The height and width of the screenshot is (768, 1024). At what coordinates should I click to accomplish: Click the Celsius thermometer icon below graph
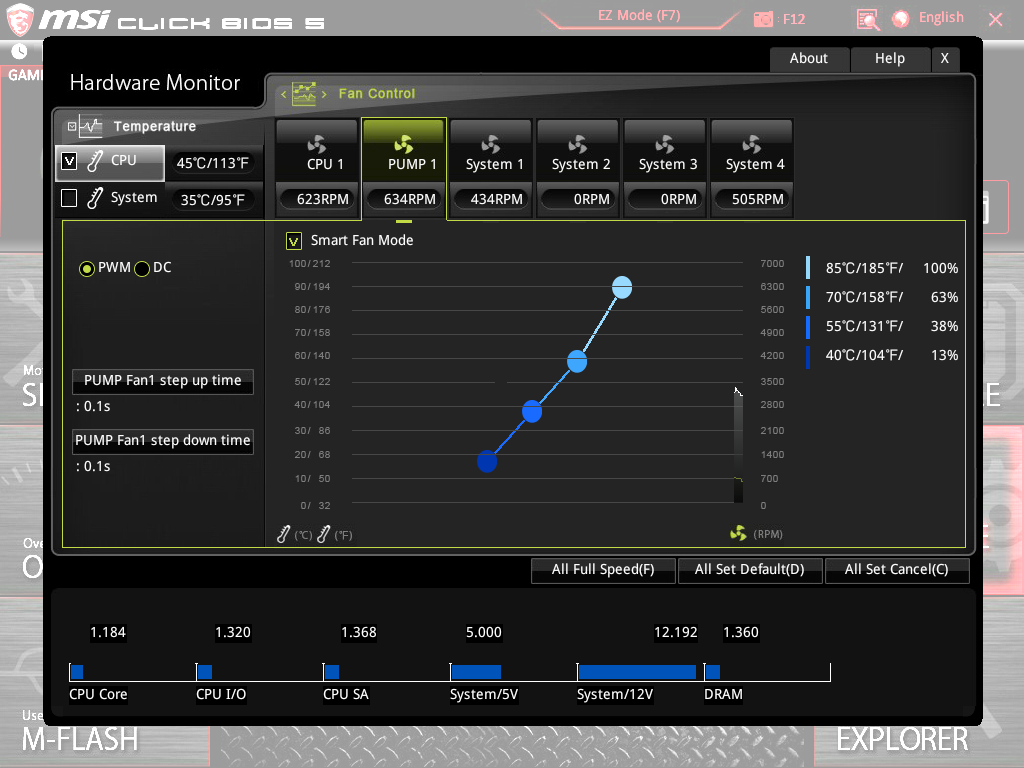283,535
